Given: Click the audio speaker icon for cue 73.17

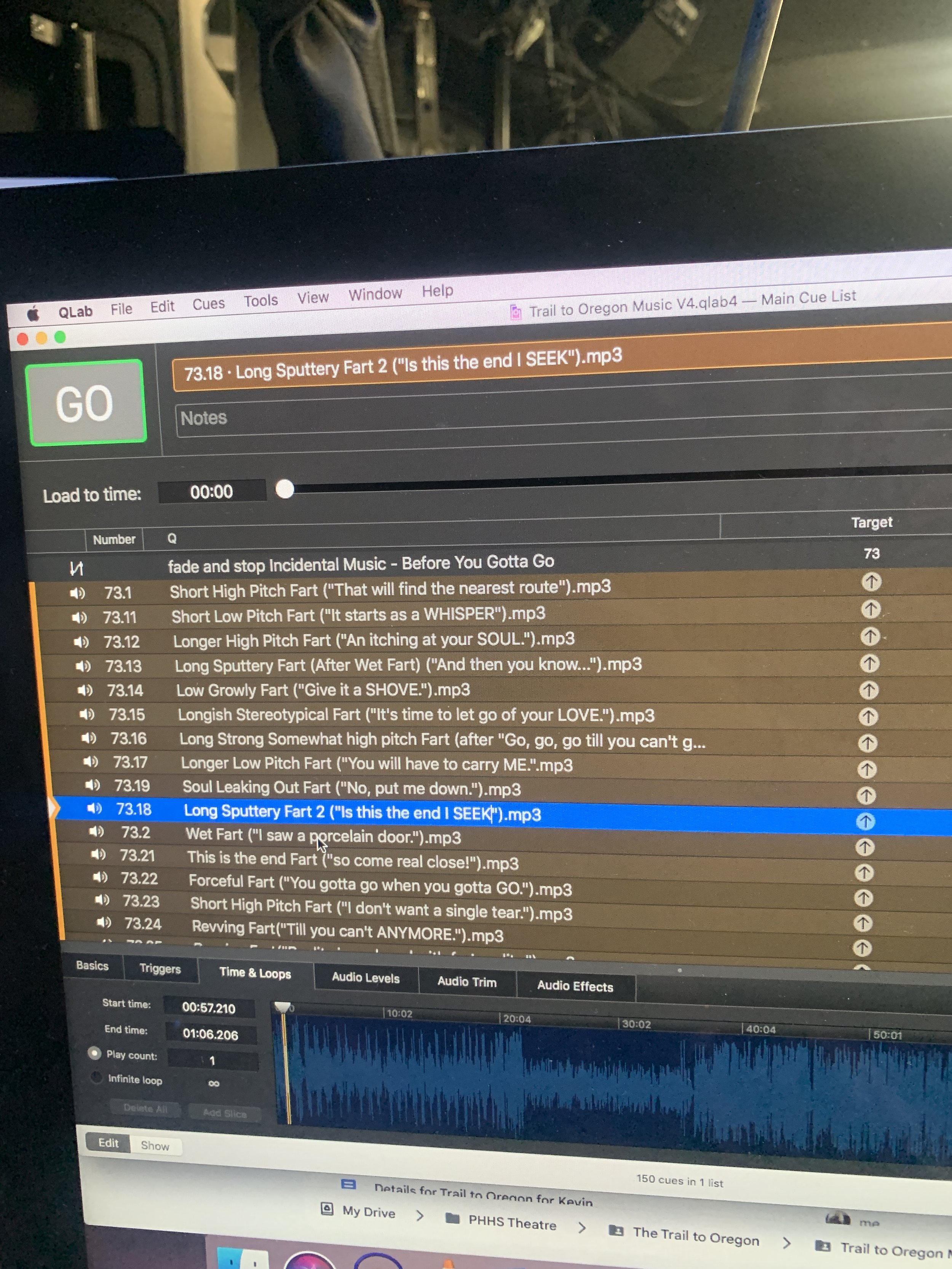Looking at the screenshot, I should [91, 761].
